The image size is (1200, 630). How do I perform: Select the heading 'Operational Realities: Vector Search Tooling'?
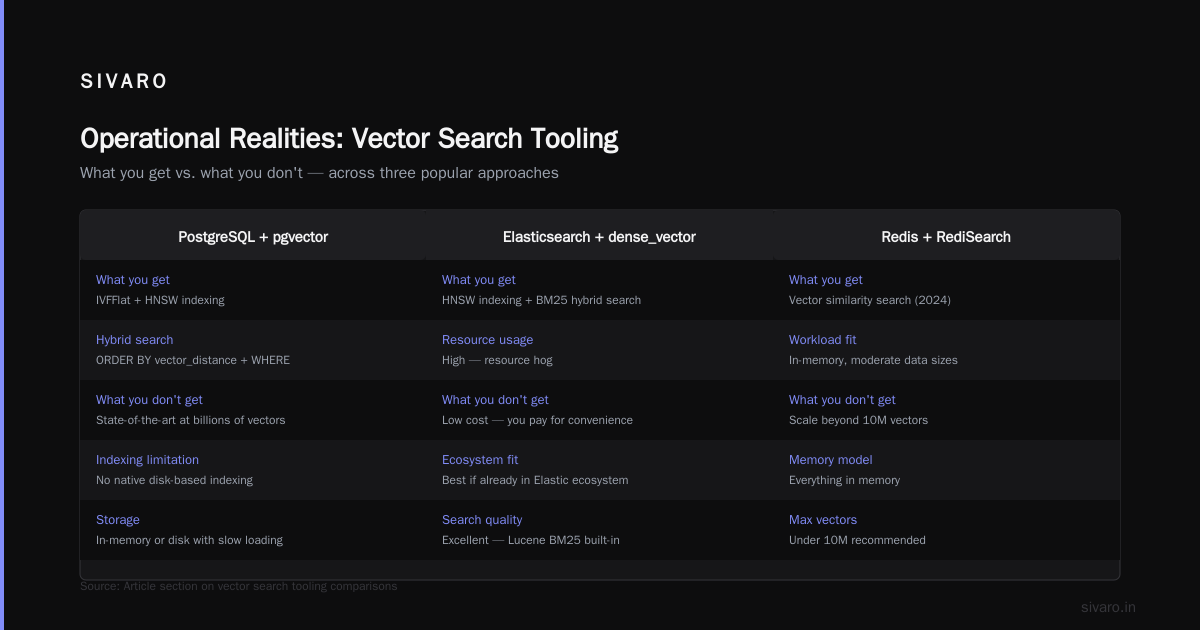349,138
